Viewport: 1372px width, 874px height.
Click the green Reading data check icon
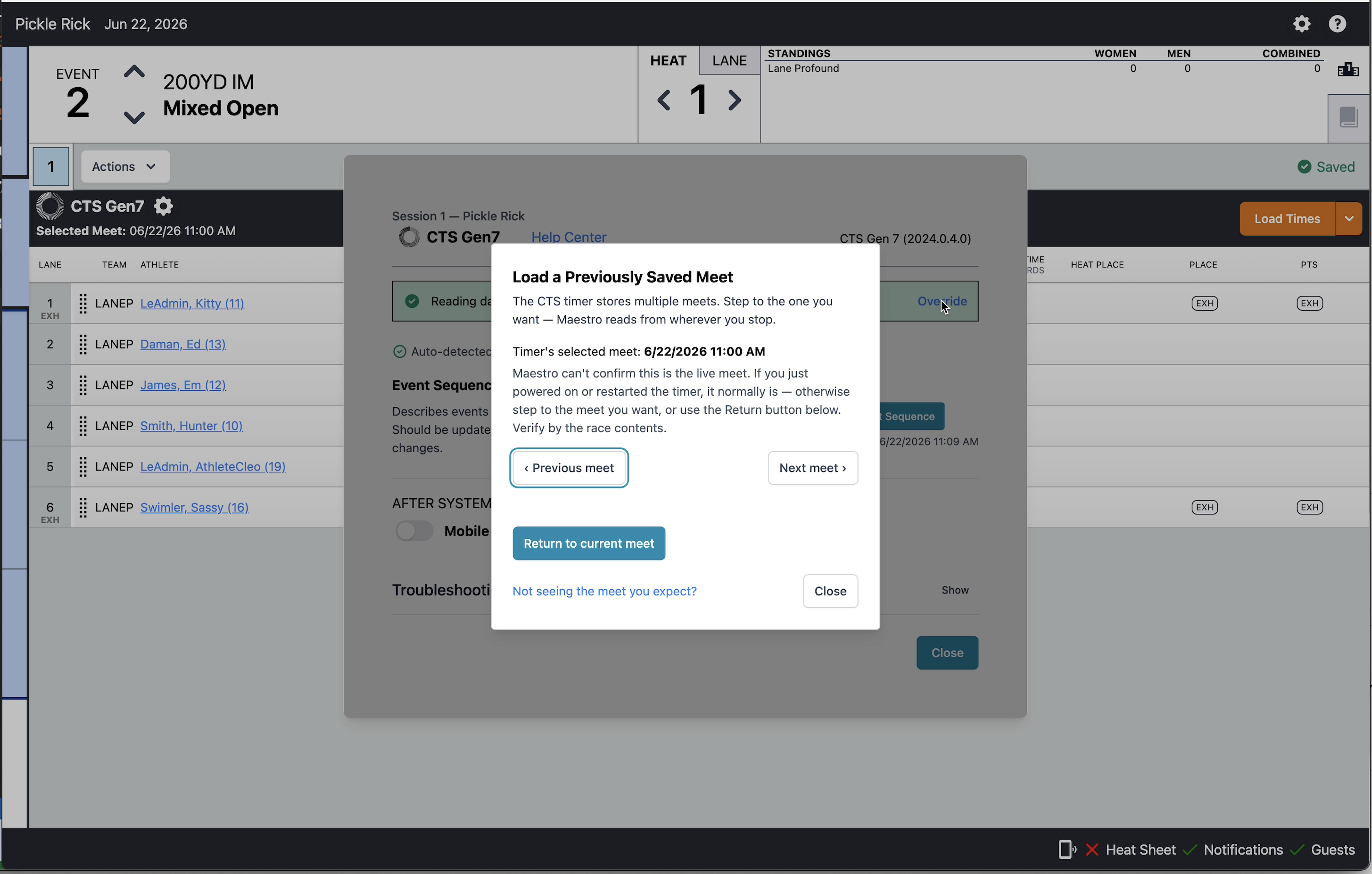pos(412,301)
